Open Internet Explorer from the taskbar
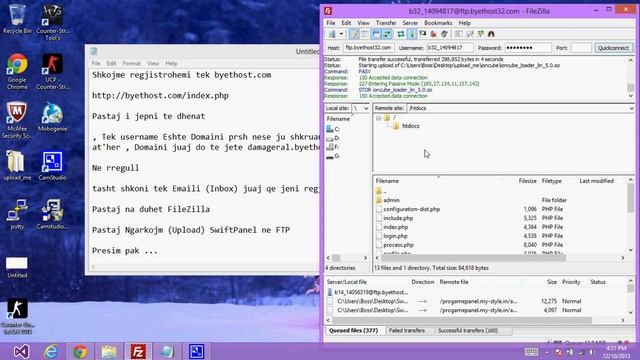This screenshot has width=640, height=360. coord(51,351)
